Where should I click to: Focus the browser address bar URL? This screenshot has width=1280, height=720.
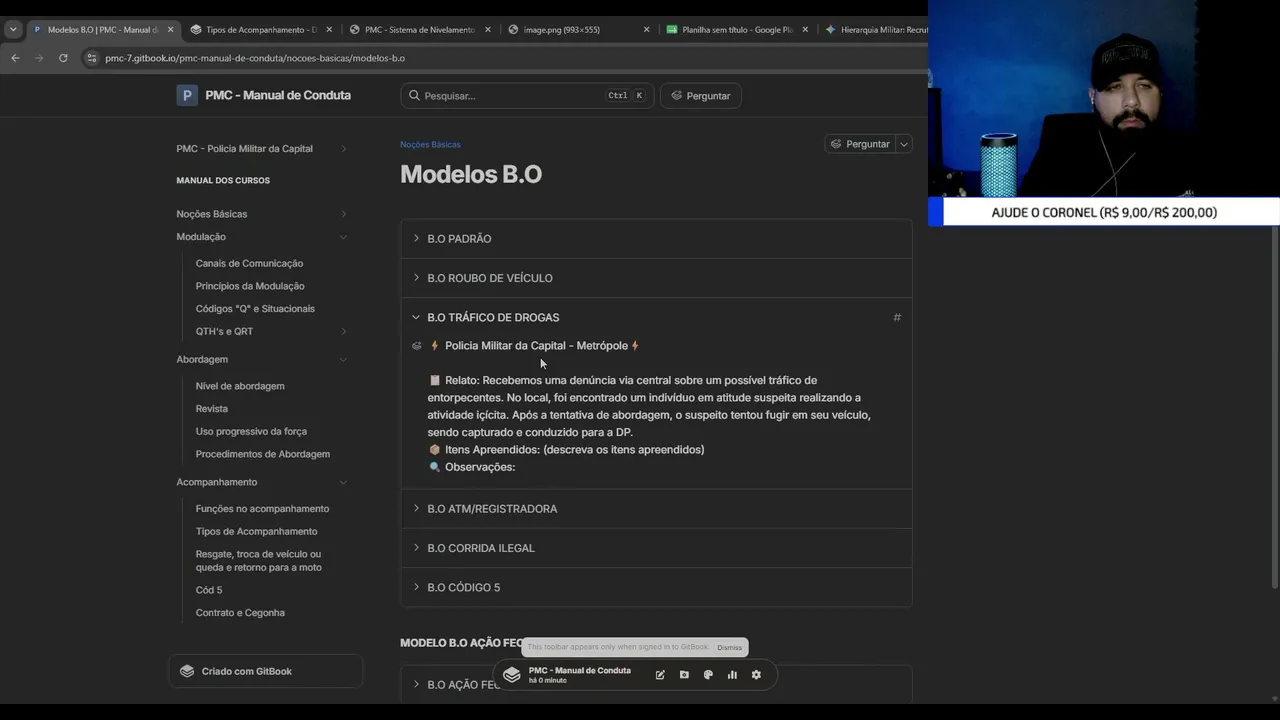255,58
